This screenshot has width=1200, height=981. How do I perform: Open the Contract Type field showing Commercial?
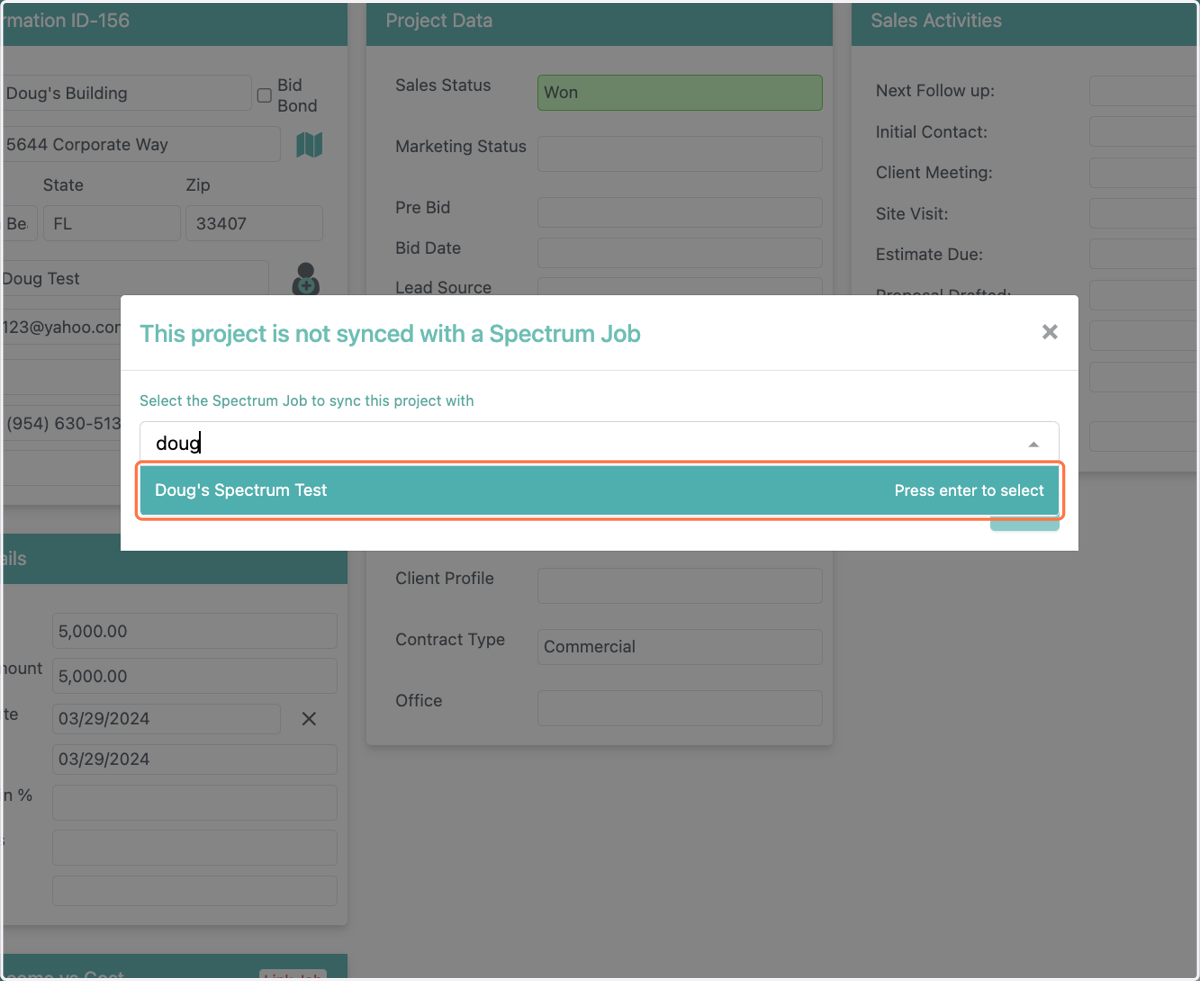click(680, 647)
